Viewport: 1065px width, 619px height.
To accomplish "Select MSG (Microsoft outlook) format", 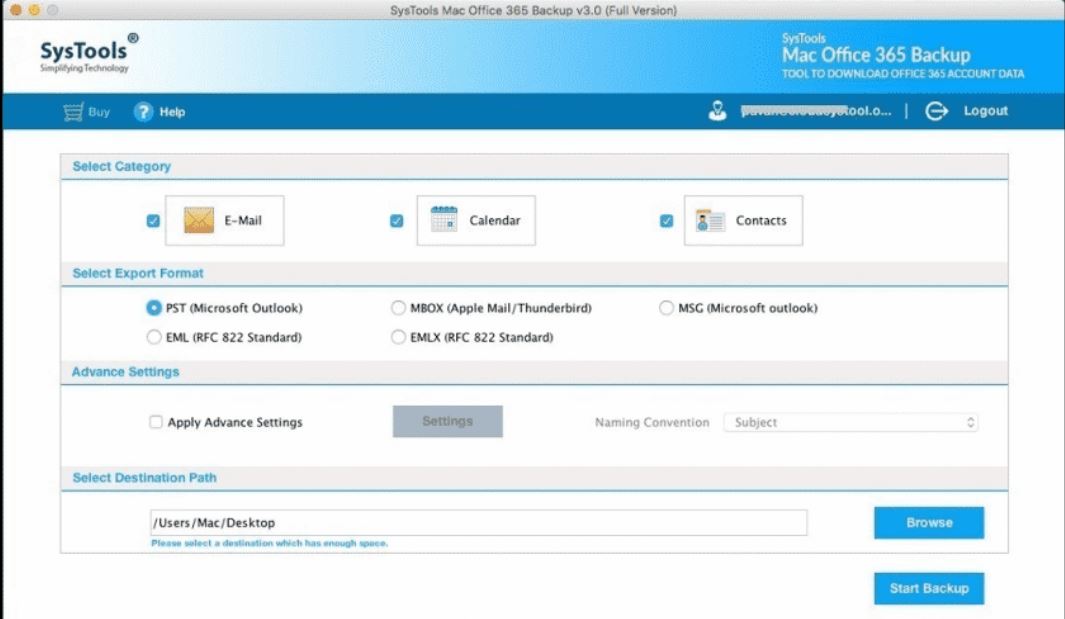I will (666, 308).
